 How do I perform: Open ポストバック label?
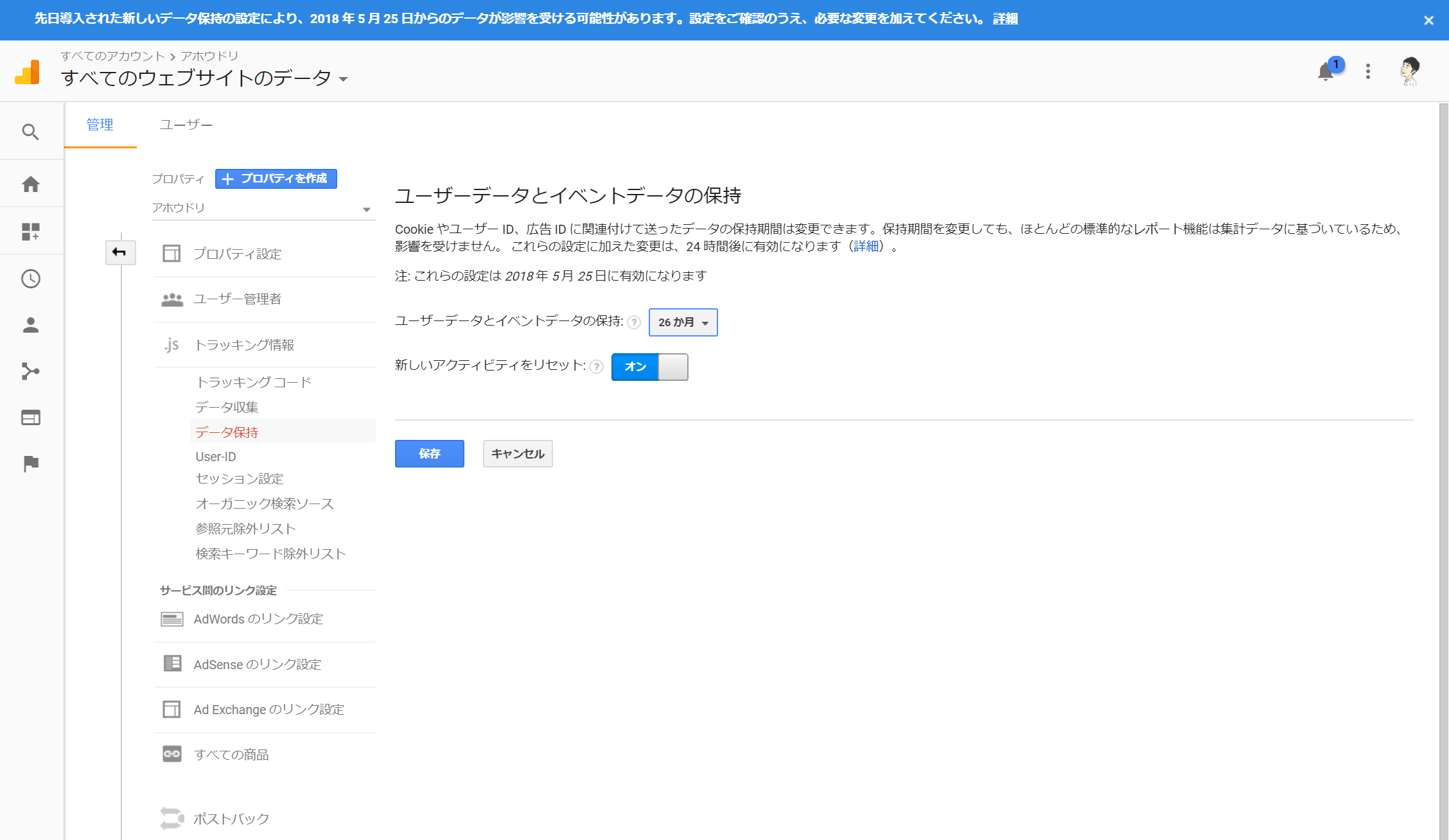click(231, 819)
